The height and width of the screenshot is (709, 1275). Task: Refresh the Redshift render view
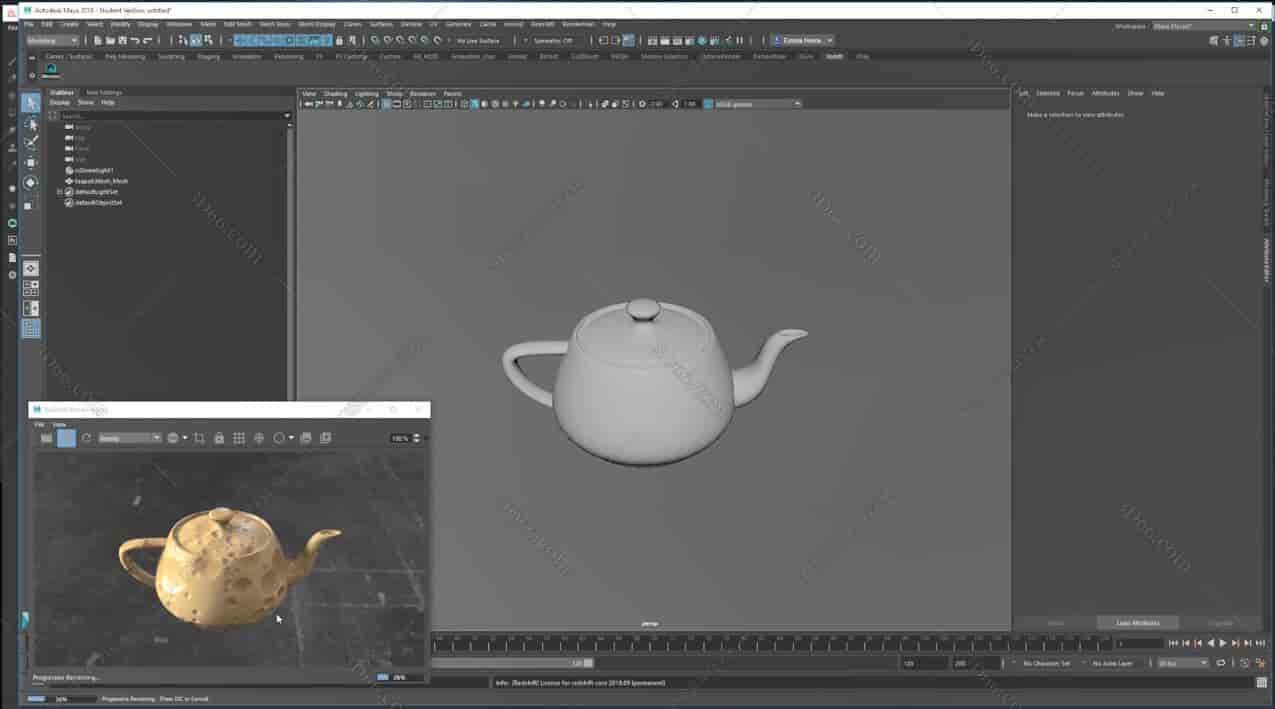point(86,438)
